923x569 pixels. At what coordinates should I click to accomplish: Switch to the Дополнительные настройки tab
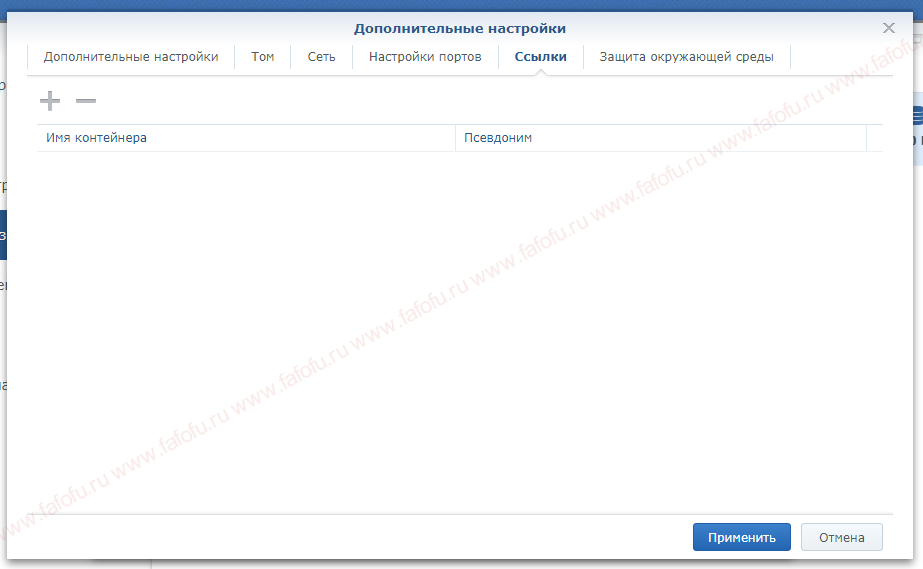pyautogui.click(x=131, y=57)
